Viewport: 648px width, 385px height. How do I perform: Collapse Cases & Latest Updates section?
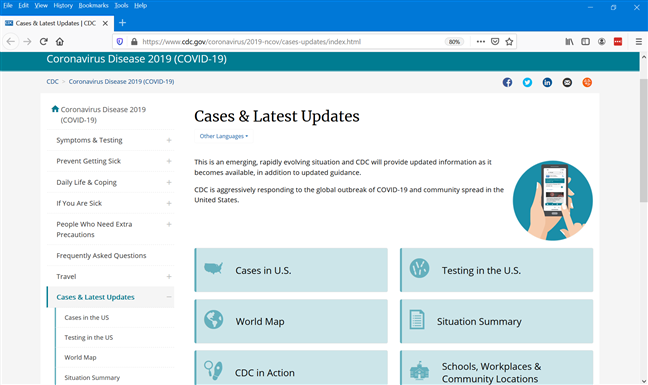click(169, 297)
